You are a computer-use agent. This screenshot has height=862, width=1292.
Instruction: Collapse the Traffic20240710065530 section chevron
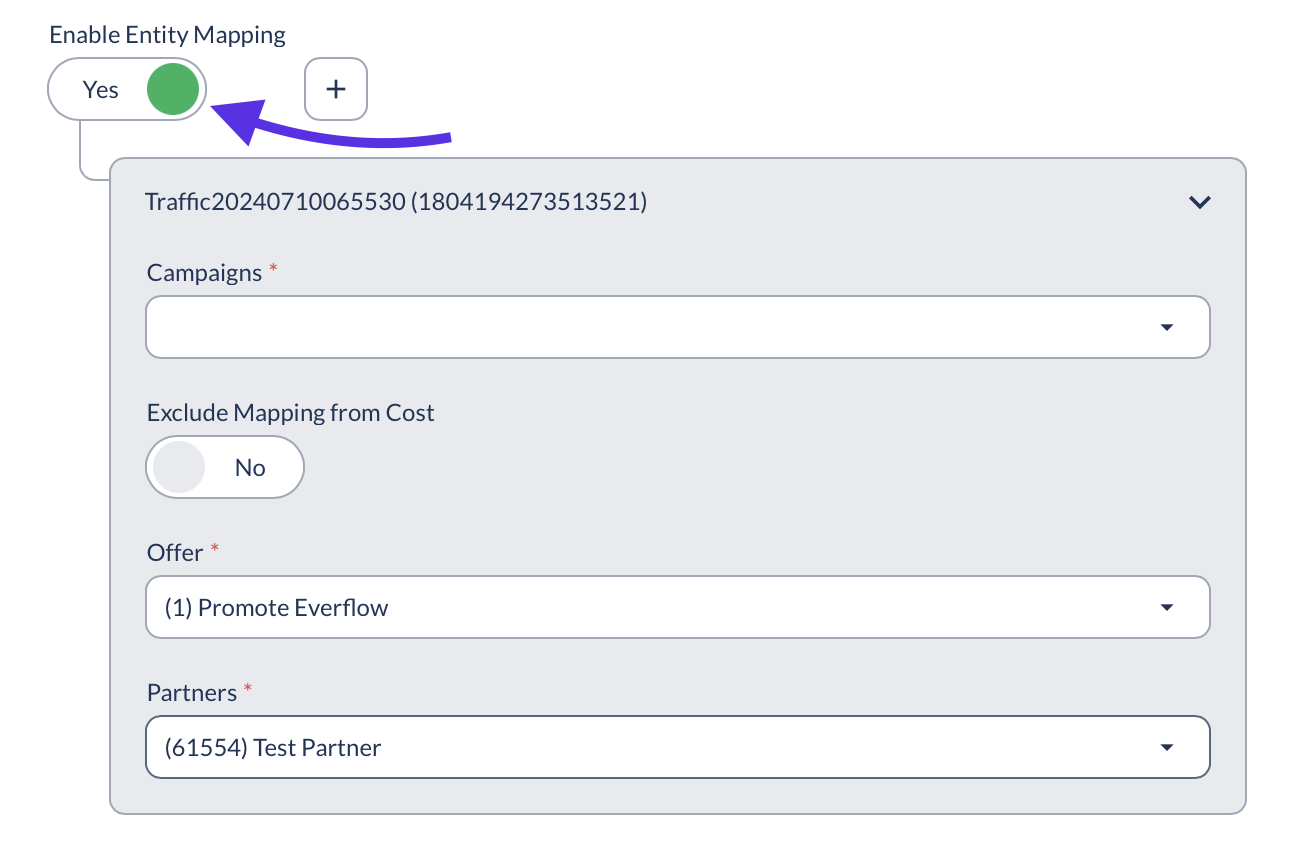tap(1199, 202)
